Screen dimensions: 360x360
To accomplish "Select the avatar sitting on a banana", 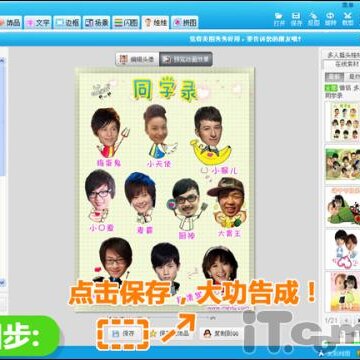I will (210, 135).
